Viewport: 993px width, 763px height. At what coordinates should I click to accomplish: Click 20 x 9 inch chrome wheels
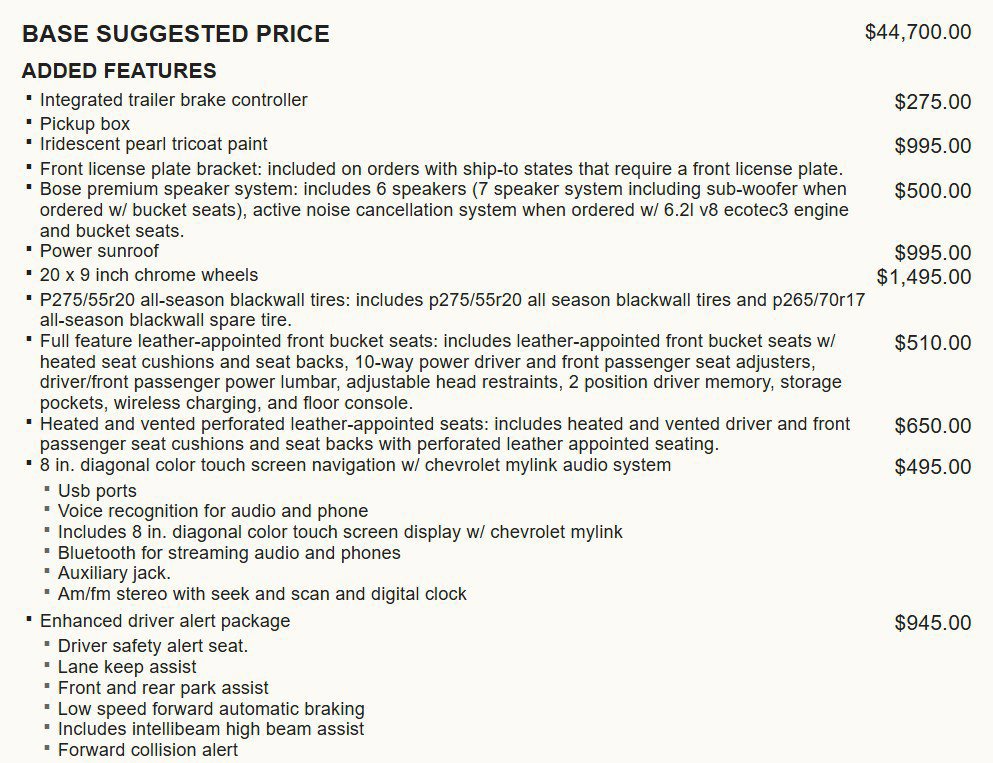point(149,275)
